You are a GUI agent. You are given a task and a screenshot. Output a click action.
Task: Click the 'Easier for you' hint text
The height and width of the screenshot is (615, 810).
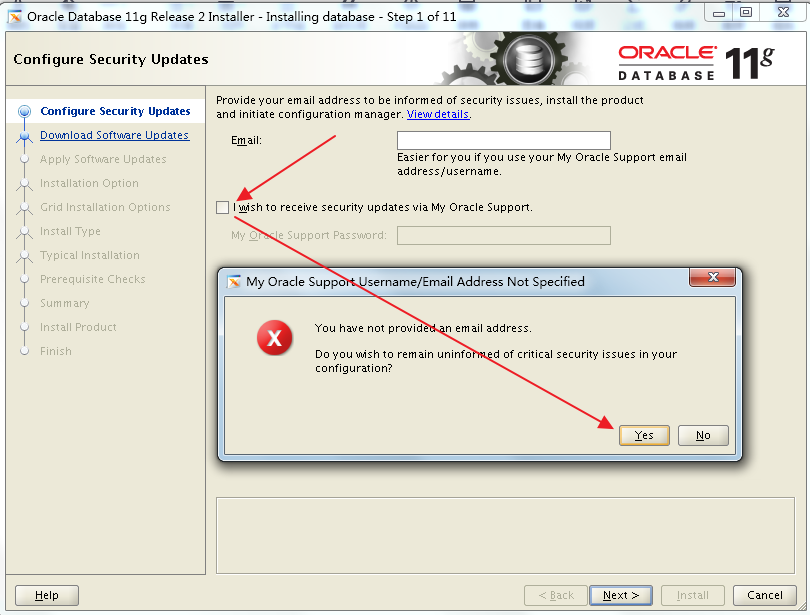click(x=542, y=164)
